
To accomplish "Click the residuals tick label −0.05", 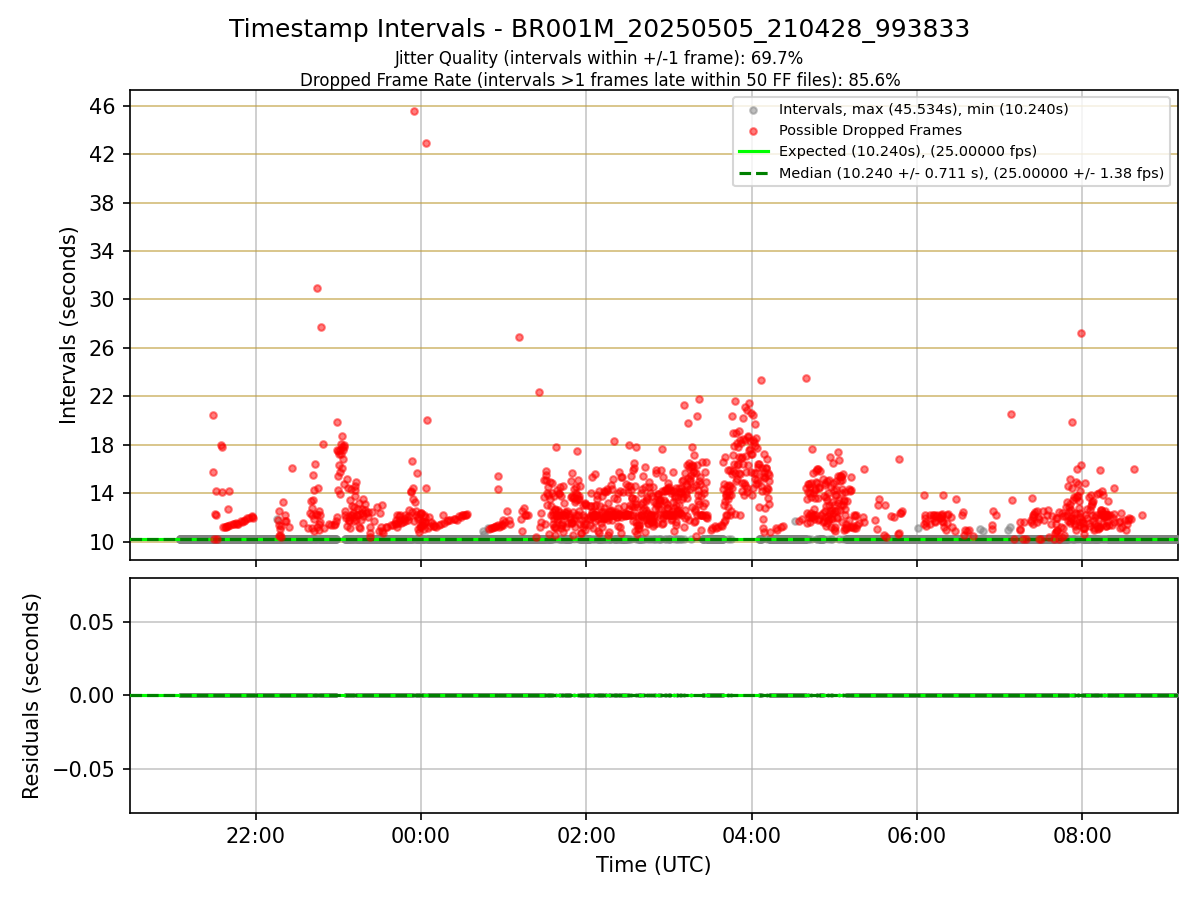I will (82, 768).
